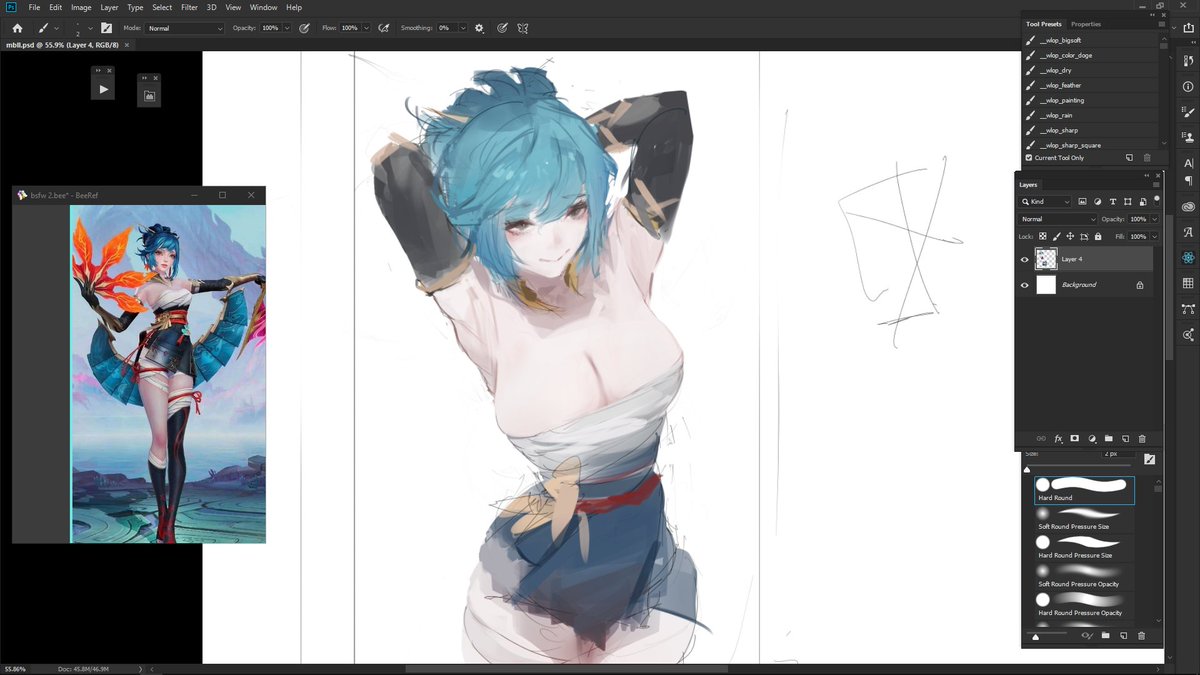The image size is (1200, 675).
Task: Click the Layer 4 thumbnail
Action: coord(1046,259)
